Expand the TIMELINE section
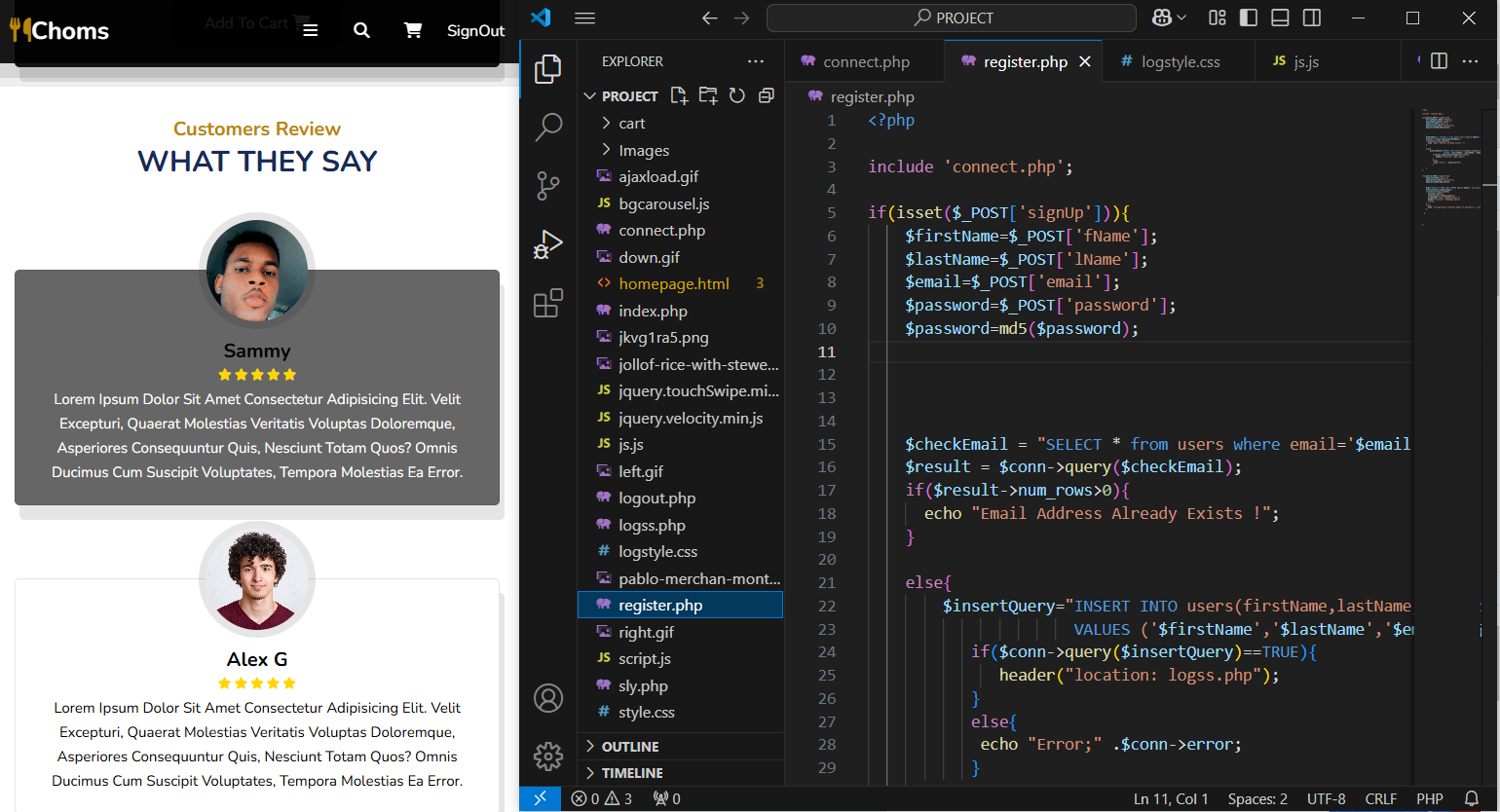 [x=632, y=773]
